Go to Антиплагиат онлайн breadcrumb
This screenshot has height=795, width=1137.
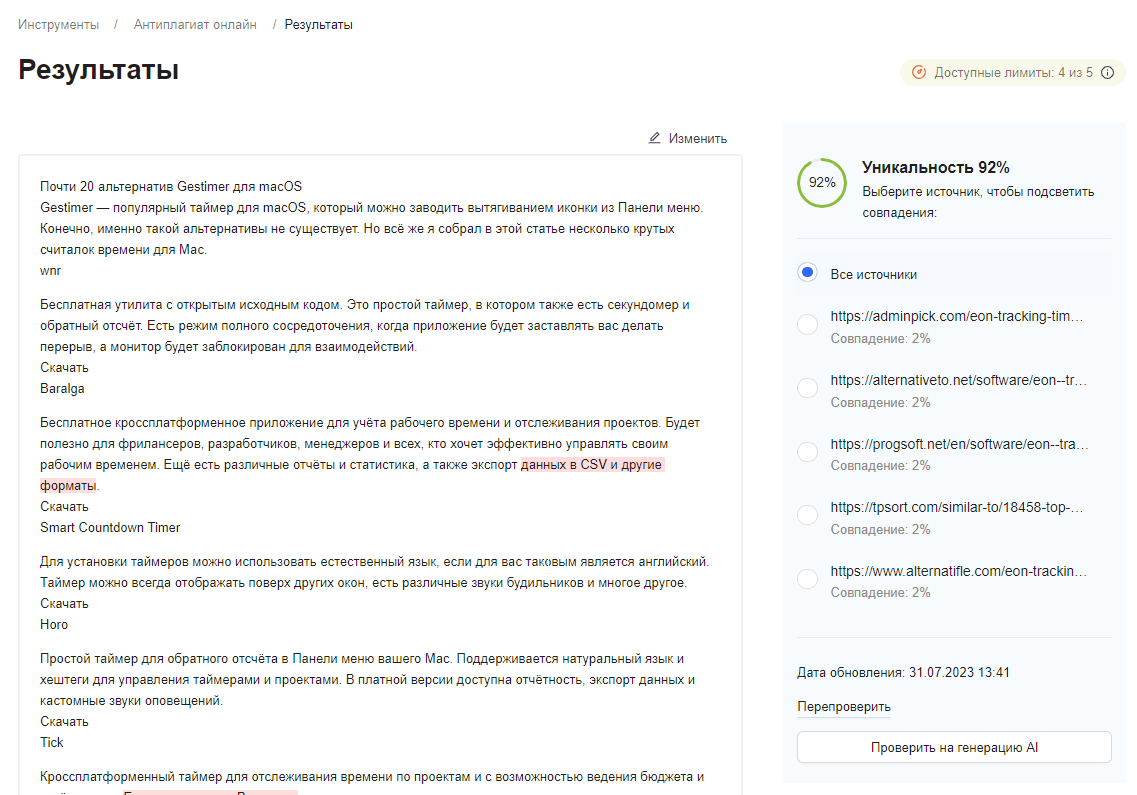[x=195, y=25]
